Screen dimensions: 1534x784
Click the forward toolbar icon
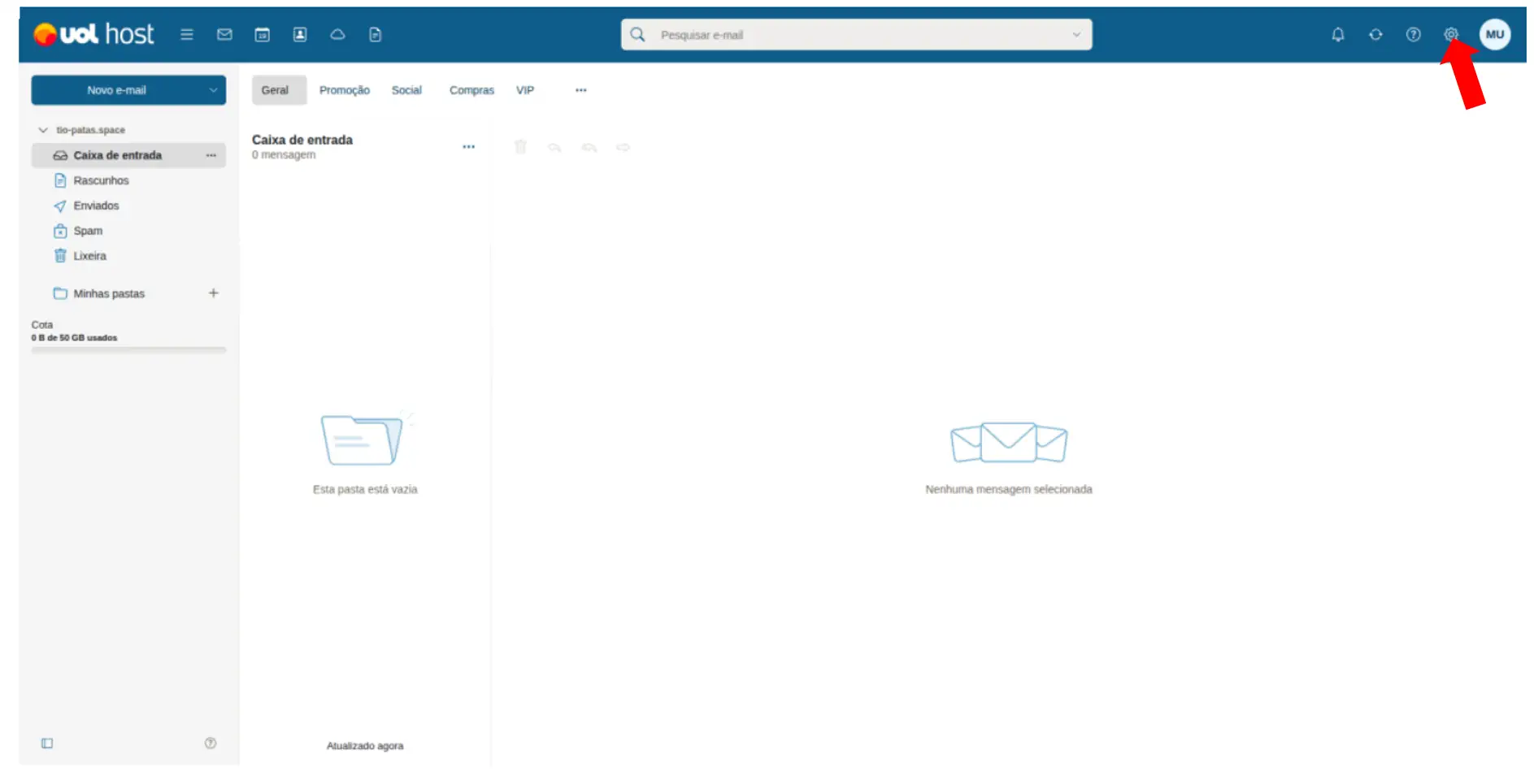(x=623, y=147)
